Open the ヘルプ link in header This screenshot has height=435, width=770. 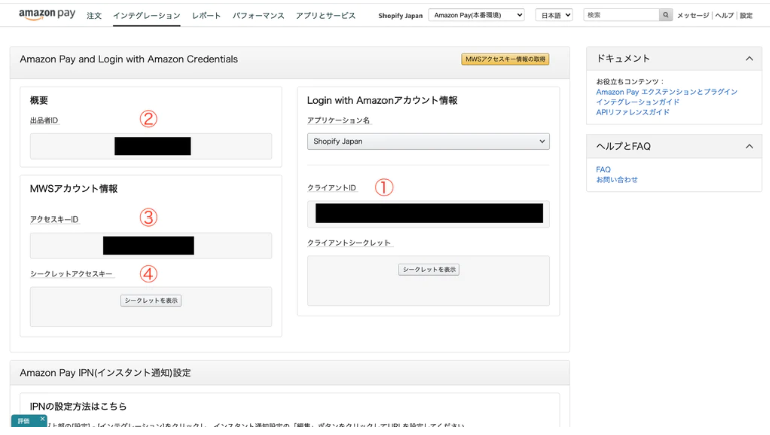[724, 16]
